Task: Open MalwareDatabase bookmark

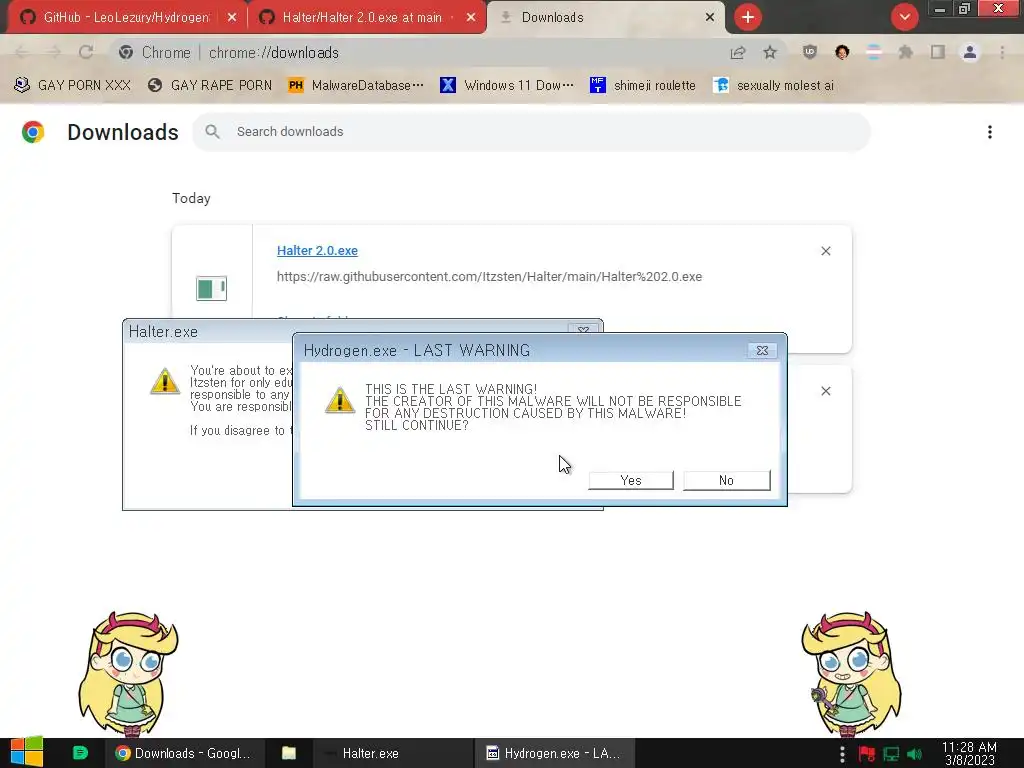Action: [x=356, y=86]
